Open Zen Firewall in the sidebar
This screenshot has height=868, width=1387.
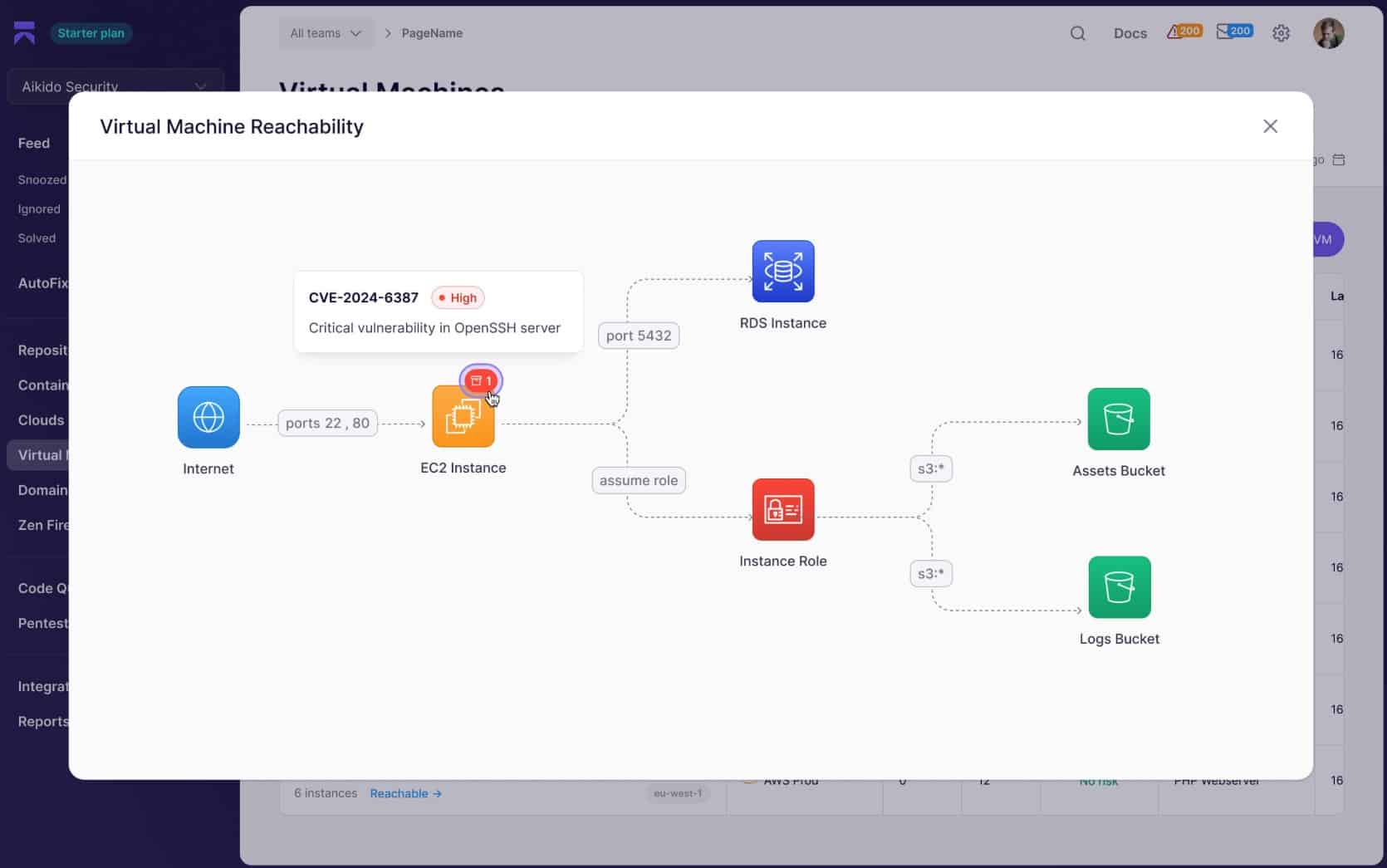point(43,525)
